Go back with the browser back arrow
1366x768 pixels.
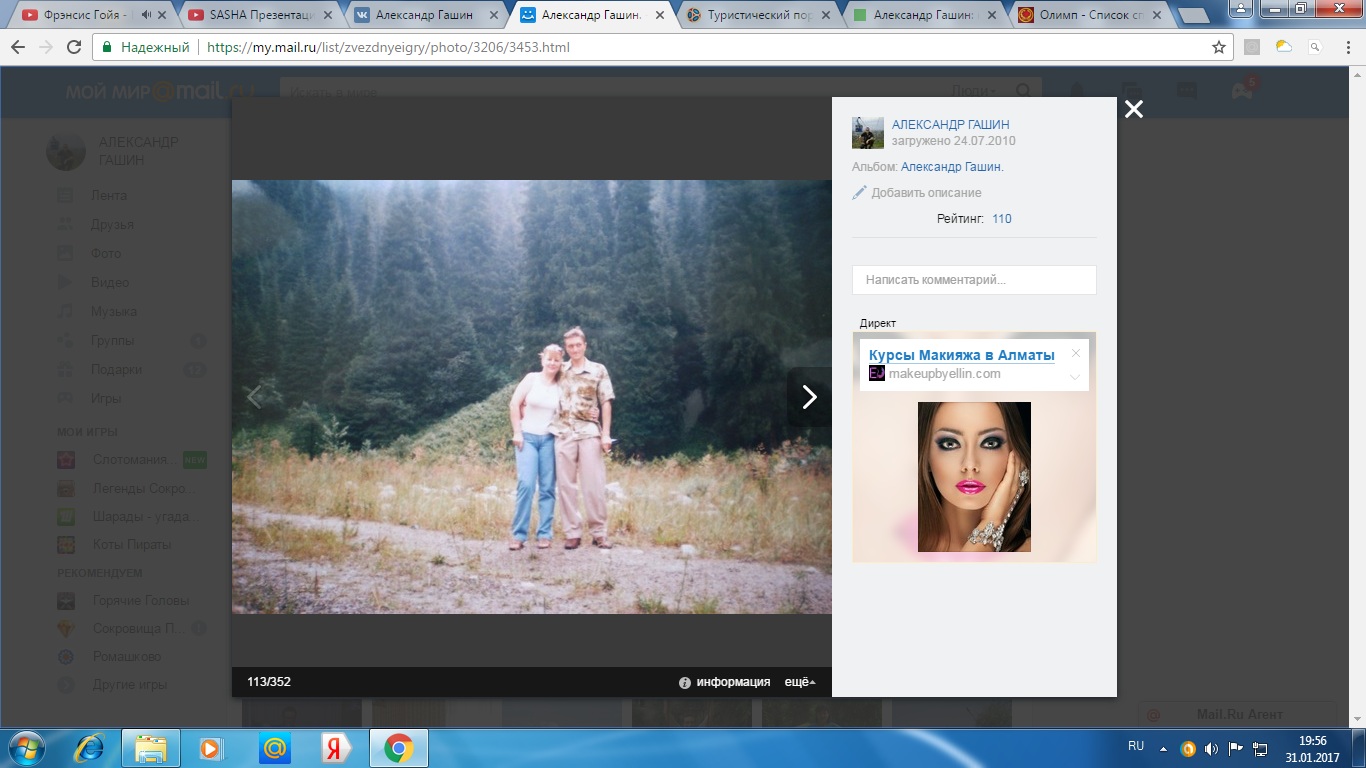point(19,47)
